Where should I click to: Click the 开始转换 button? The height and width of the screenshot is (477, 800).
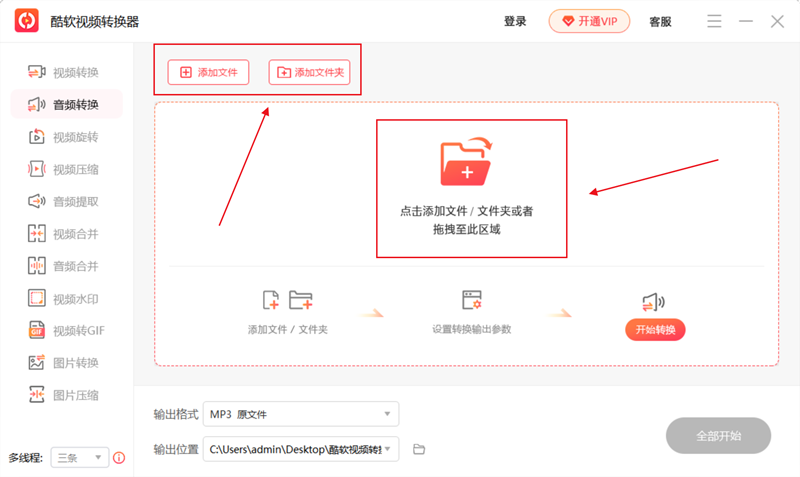tap(655, 330)
